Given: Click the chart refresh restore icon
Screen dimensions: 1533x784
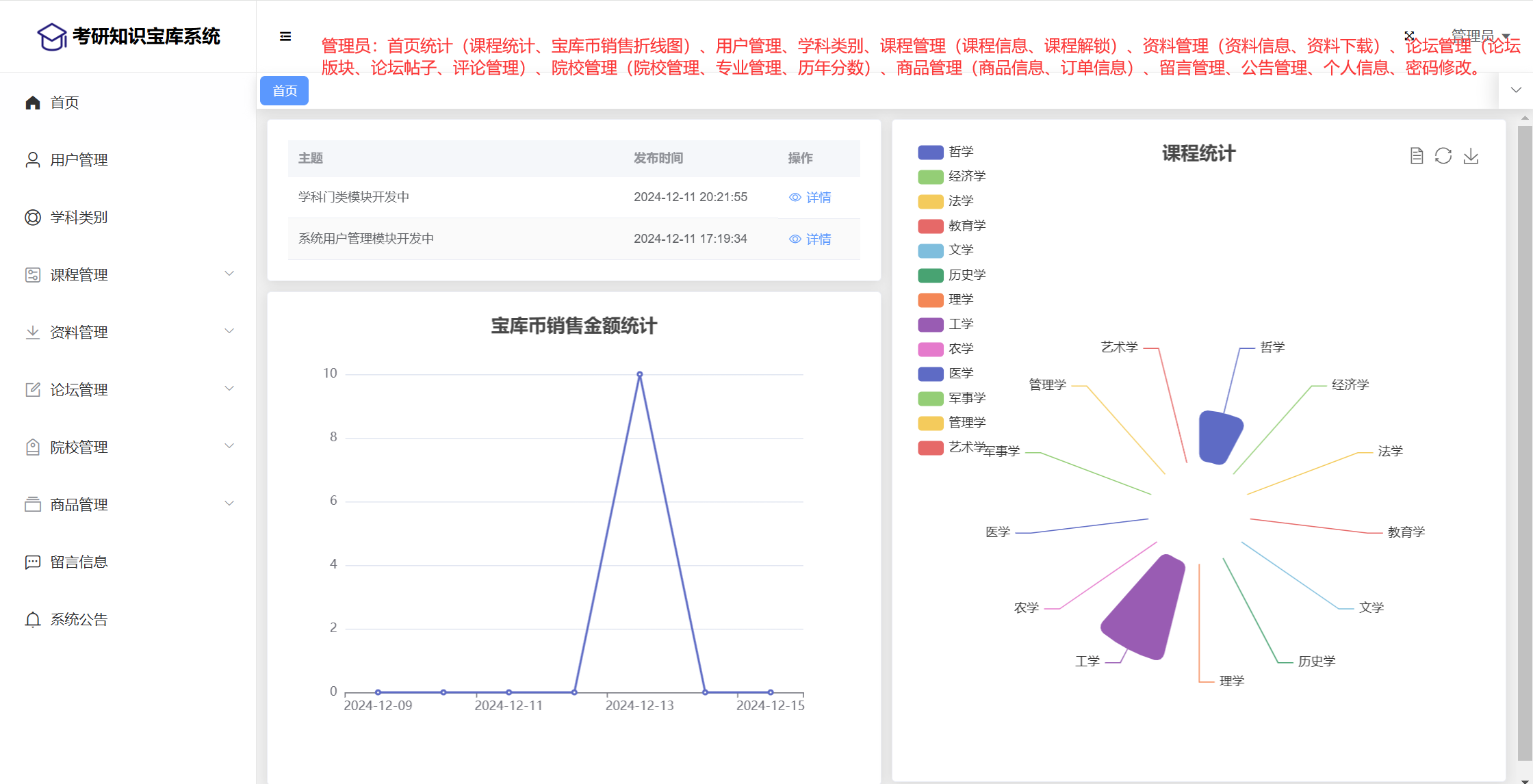Looking at the screenshot, I should 1443,156.
